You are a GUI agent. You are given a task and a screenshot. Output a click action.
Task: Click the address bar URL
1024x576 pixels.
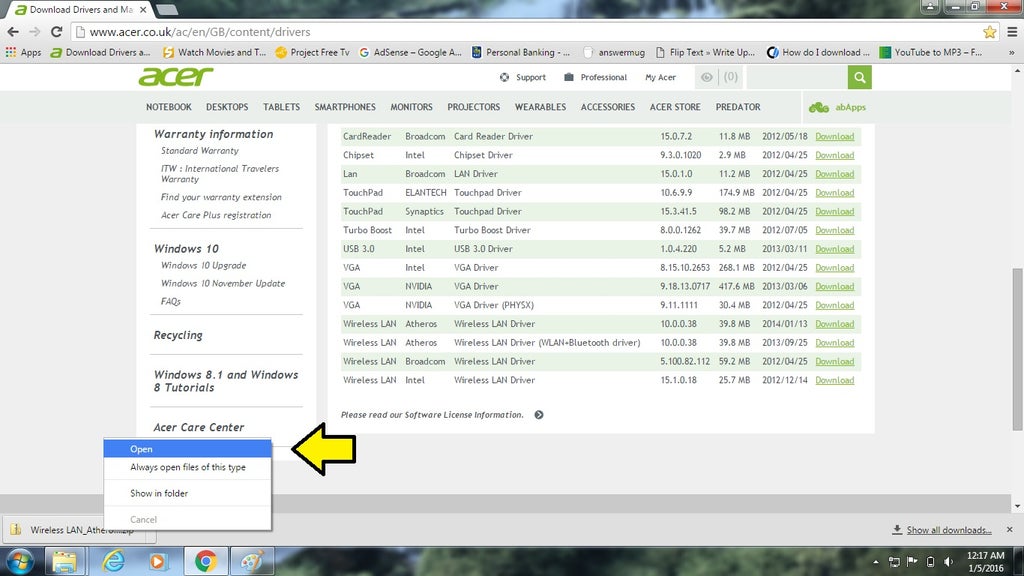click(200, 32)
